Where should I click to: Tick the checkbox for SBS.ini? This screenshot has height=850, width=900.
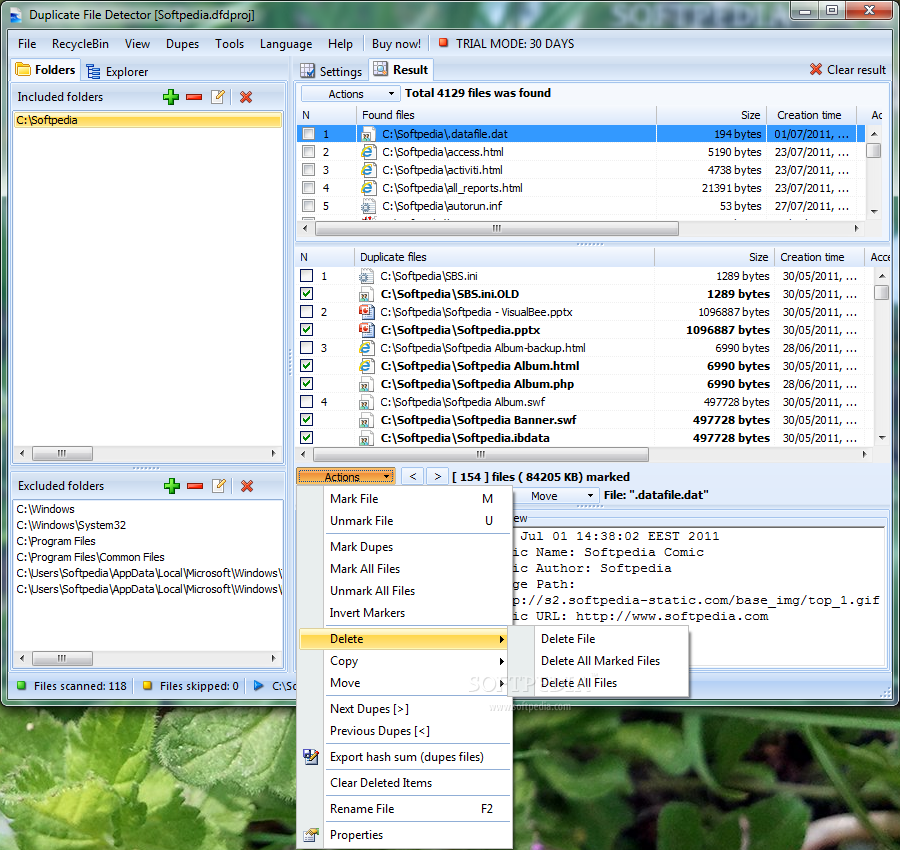pos(307,275)
